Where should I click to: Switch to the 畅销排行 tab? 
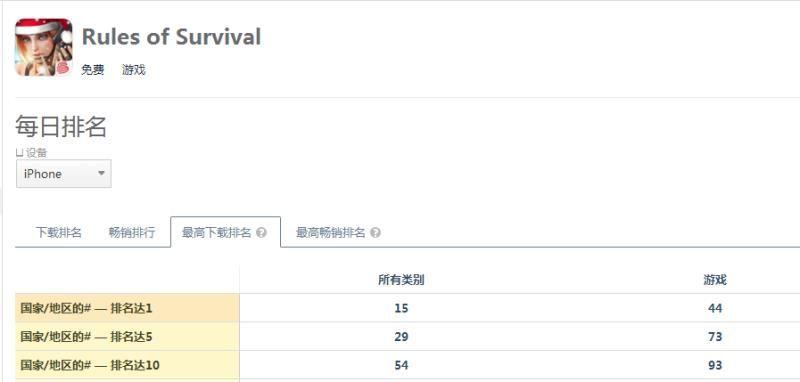click(x=132, y=233)
